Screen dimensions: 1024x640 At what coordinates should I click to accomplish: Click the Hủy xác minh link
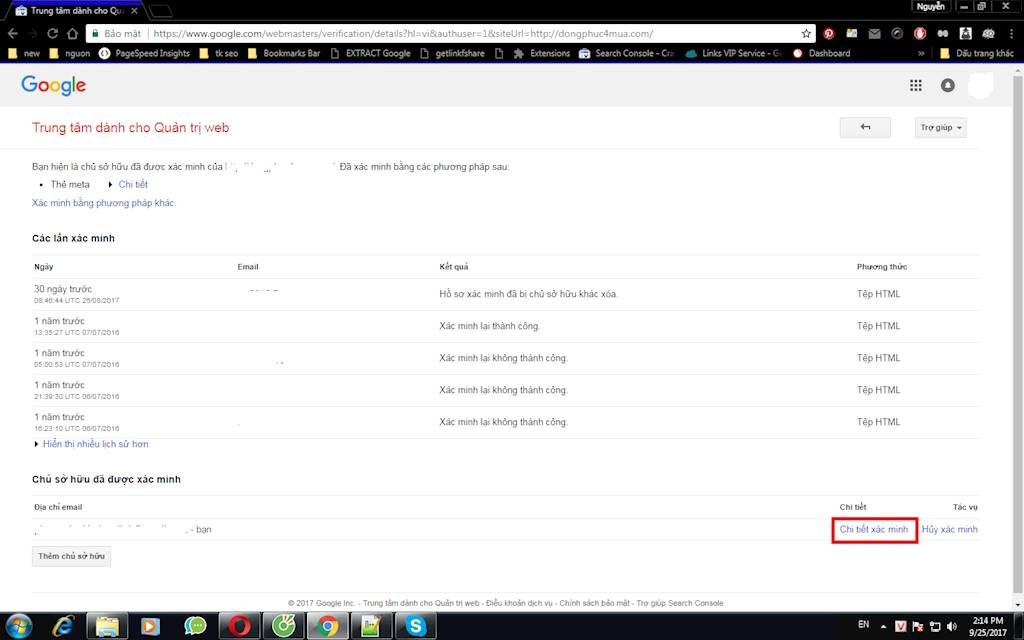950,530
